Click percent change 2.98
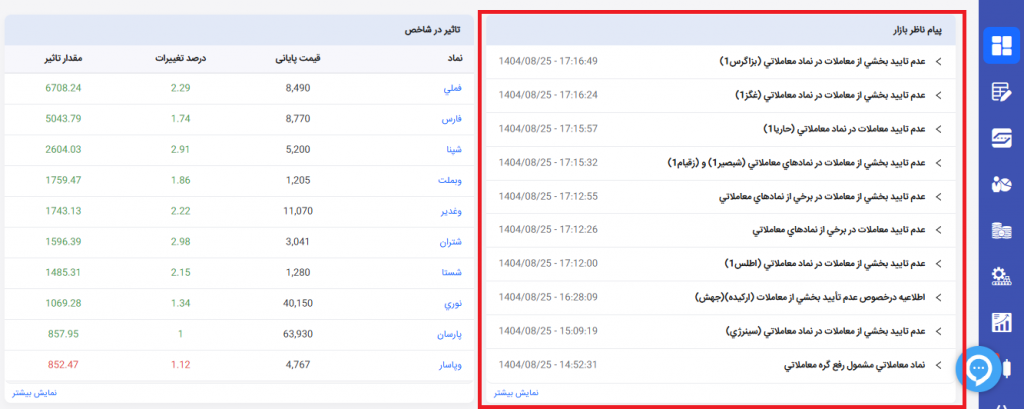This screenshot has width=1024, height=409. pyautogui.click(x=180, y=242)
